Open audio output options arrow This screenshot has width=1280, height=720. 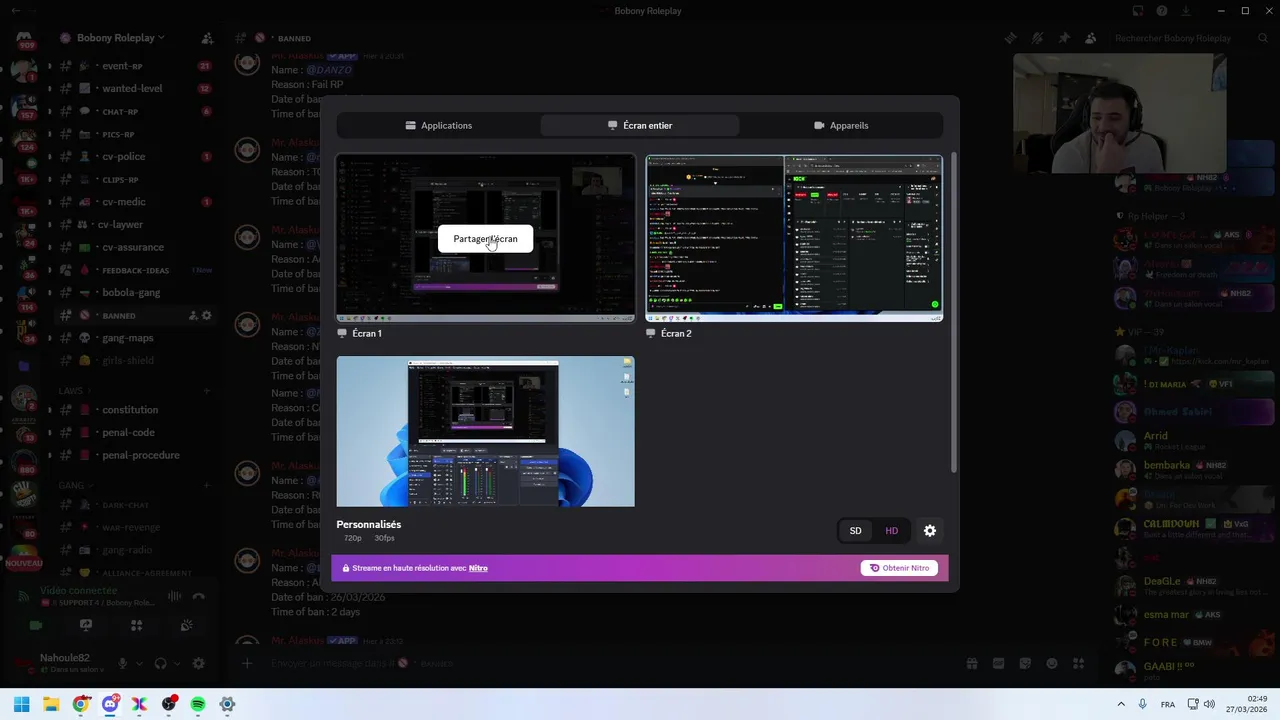pos(175,663)
